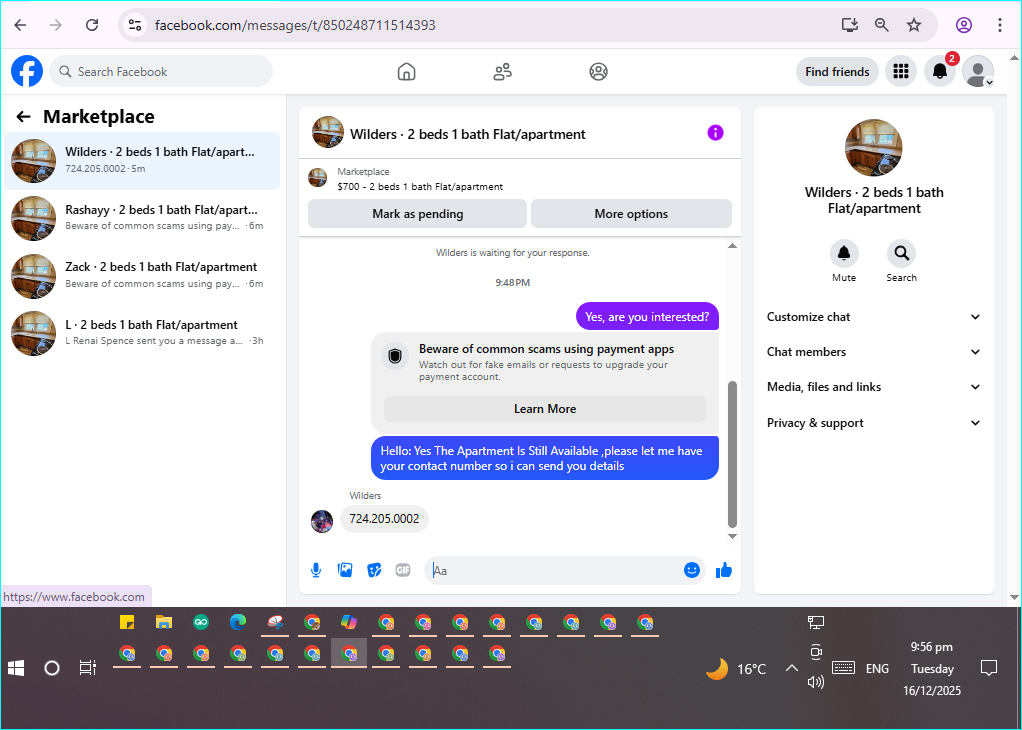Click scroll up arrow in chat pane
This screenshot has height=730, width=1022.
(732, 246)
